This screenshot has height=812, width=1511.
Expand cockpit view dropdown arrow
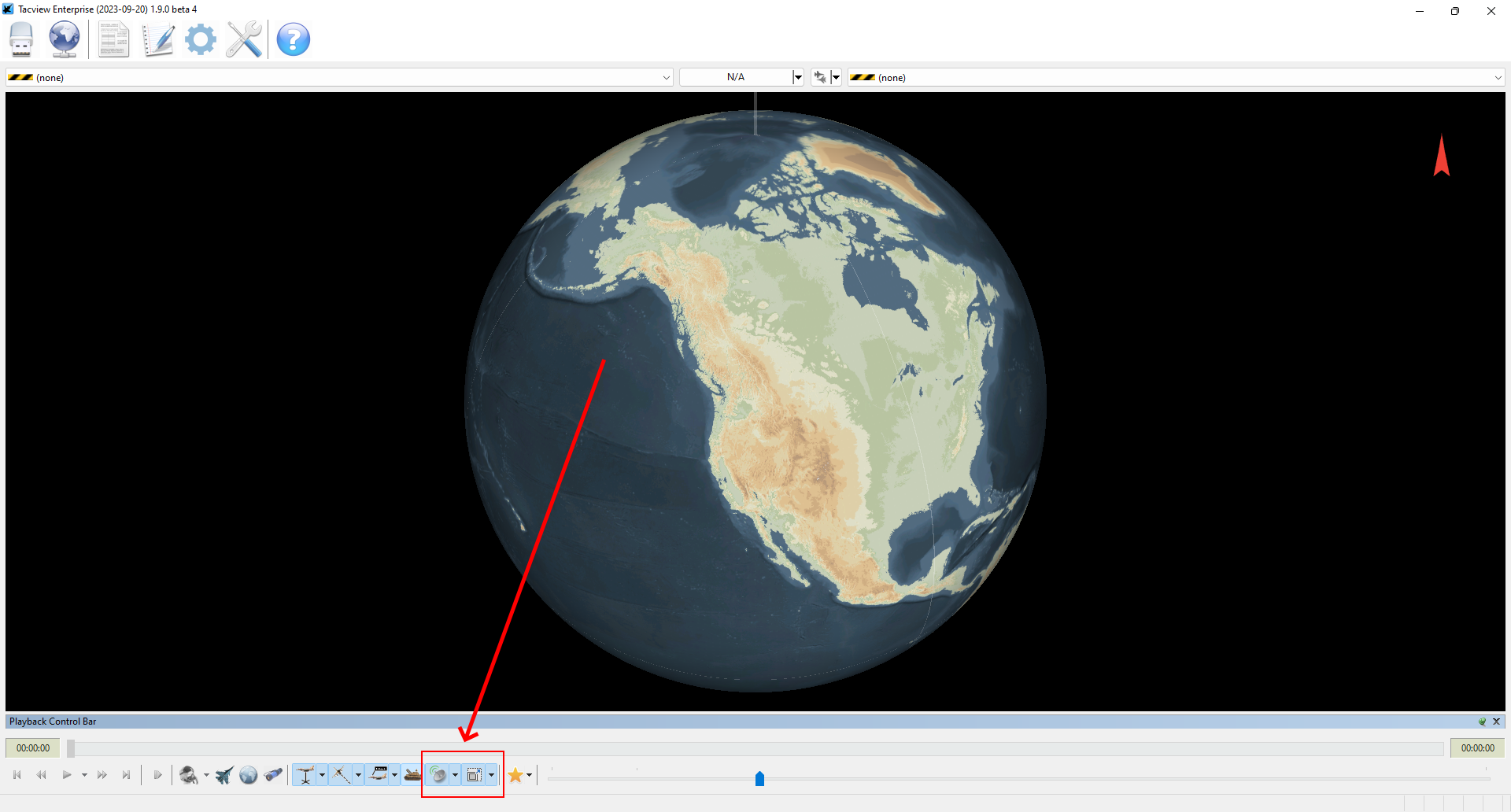pyautogui.click(x=206, y=775)
